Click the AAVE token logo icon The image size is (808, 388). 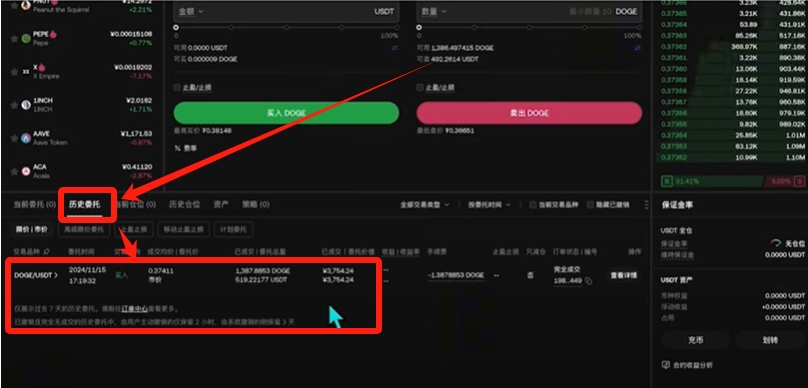tap(26, 138)
